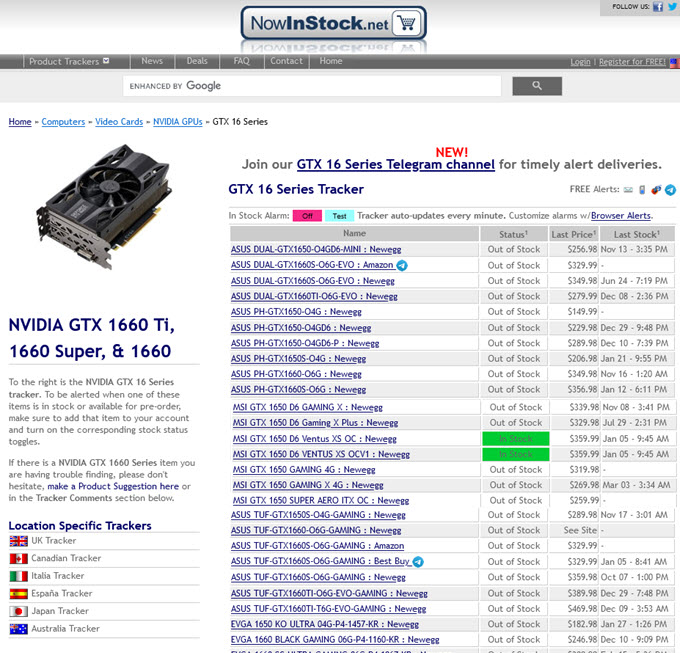Screen dimensions: 680x653
Task: Click Telegram icon on ASUS DUAL-GTX1660S Amazon row
Action: [402, 265]
